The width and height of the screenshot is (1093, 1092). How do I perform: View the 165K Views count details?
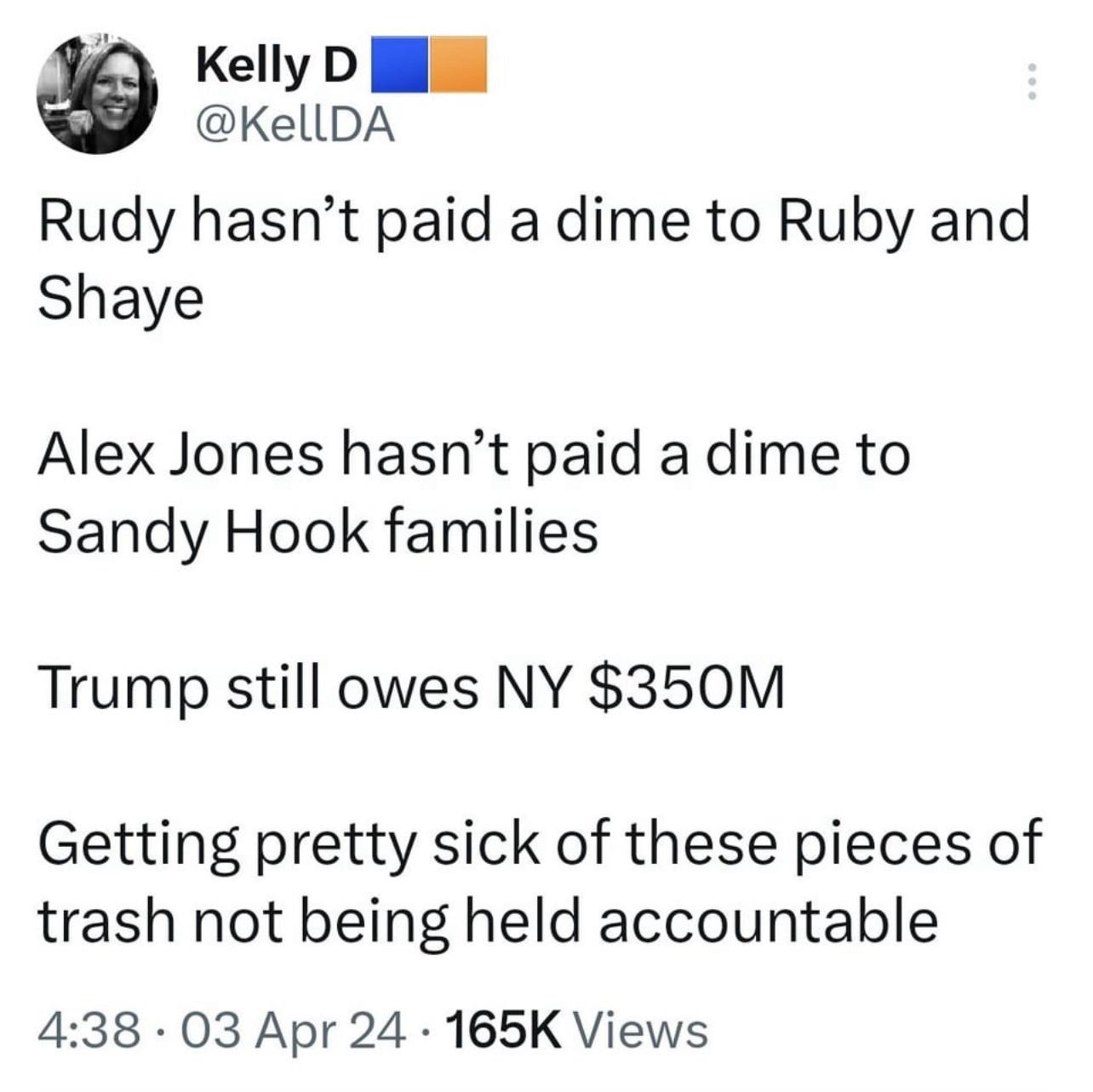575,1030
